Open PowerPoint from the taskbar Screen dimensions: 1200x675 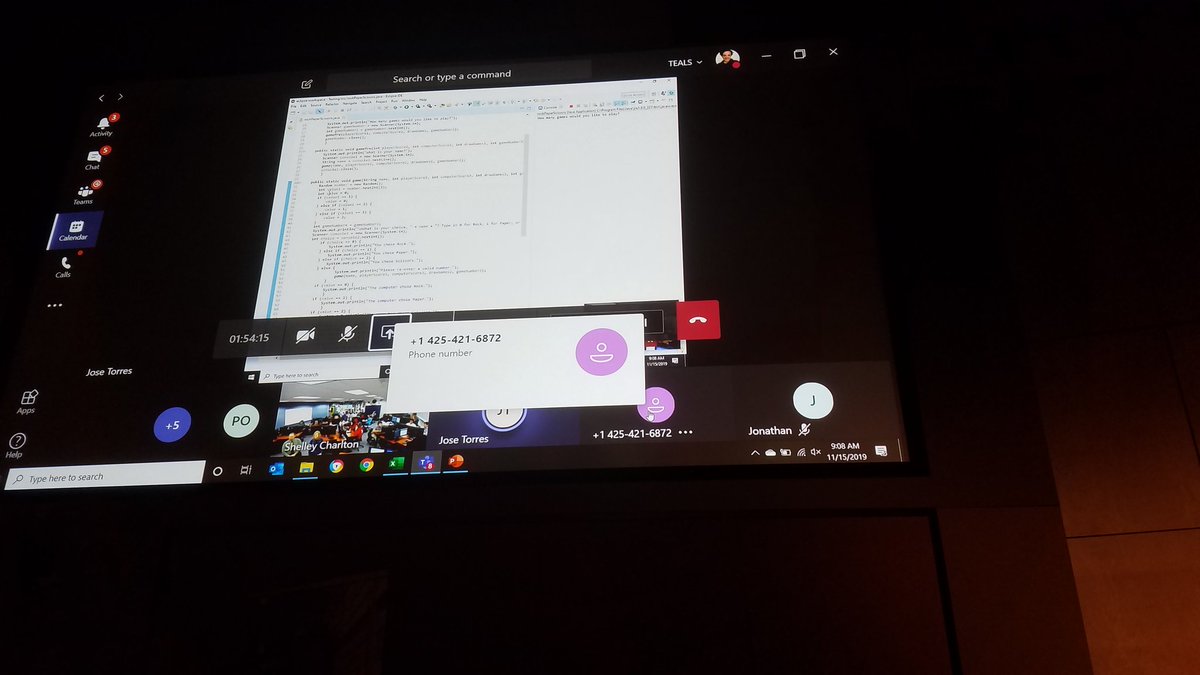pos(456,461)
